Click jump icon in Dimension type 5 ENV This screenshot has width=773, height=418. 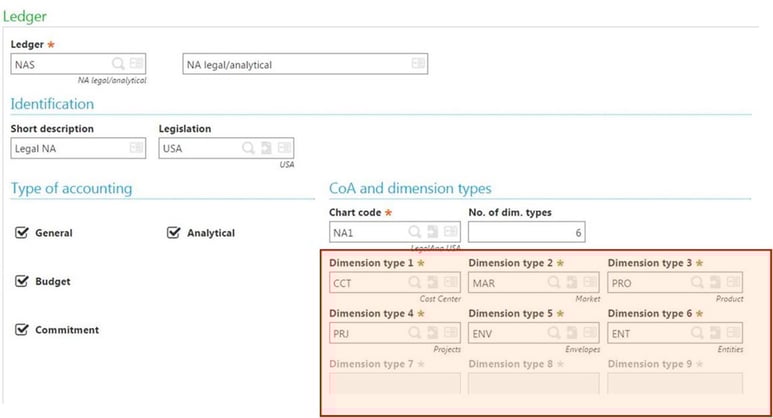(x=571, y=332)
